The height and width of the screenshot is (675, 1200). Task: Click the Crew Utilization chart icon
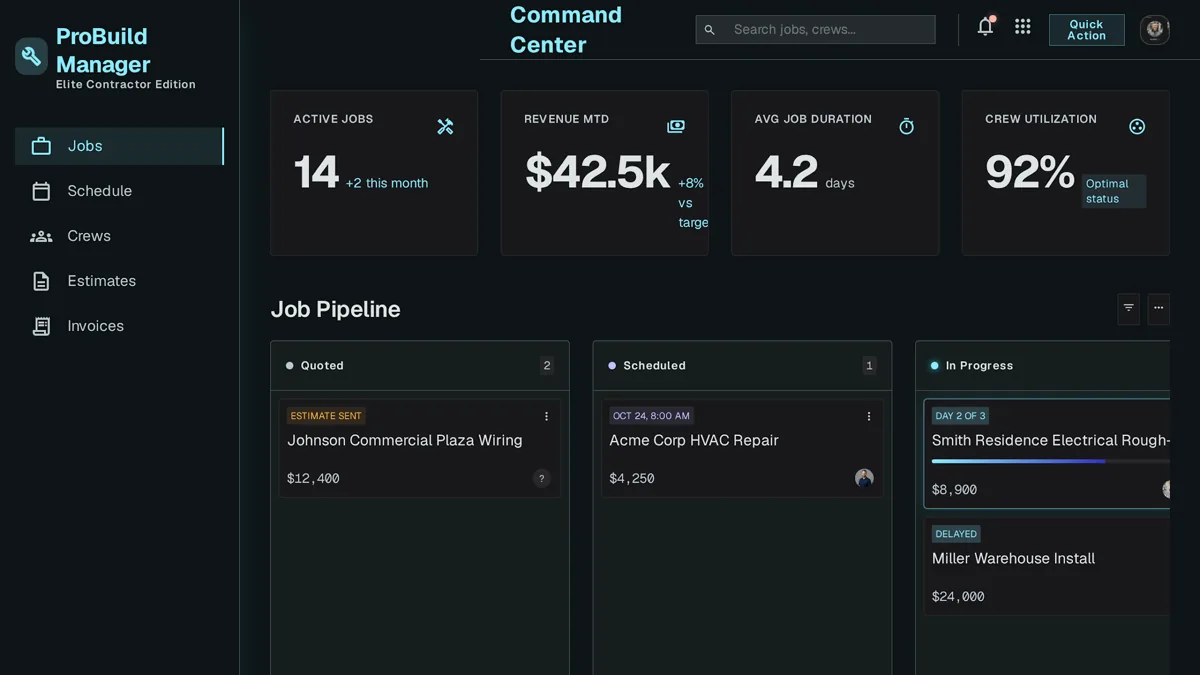[x=1137, y=126]
